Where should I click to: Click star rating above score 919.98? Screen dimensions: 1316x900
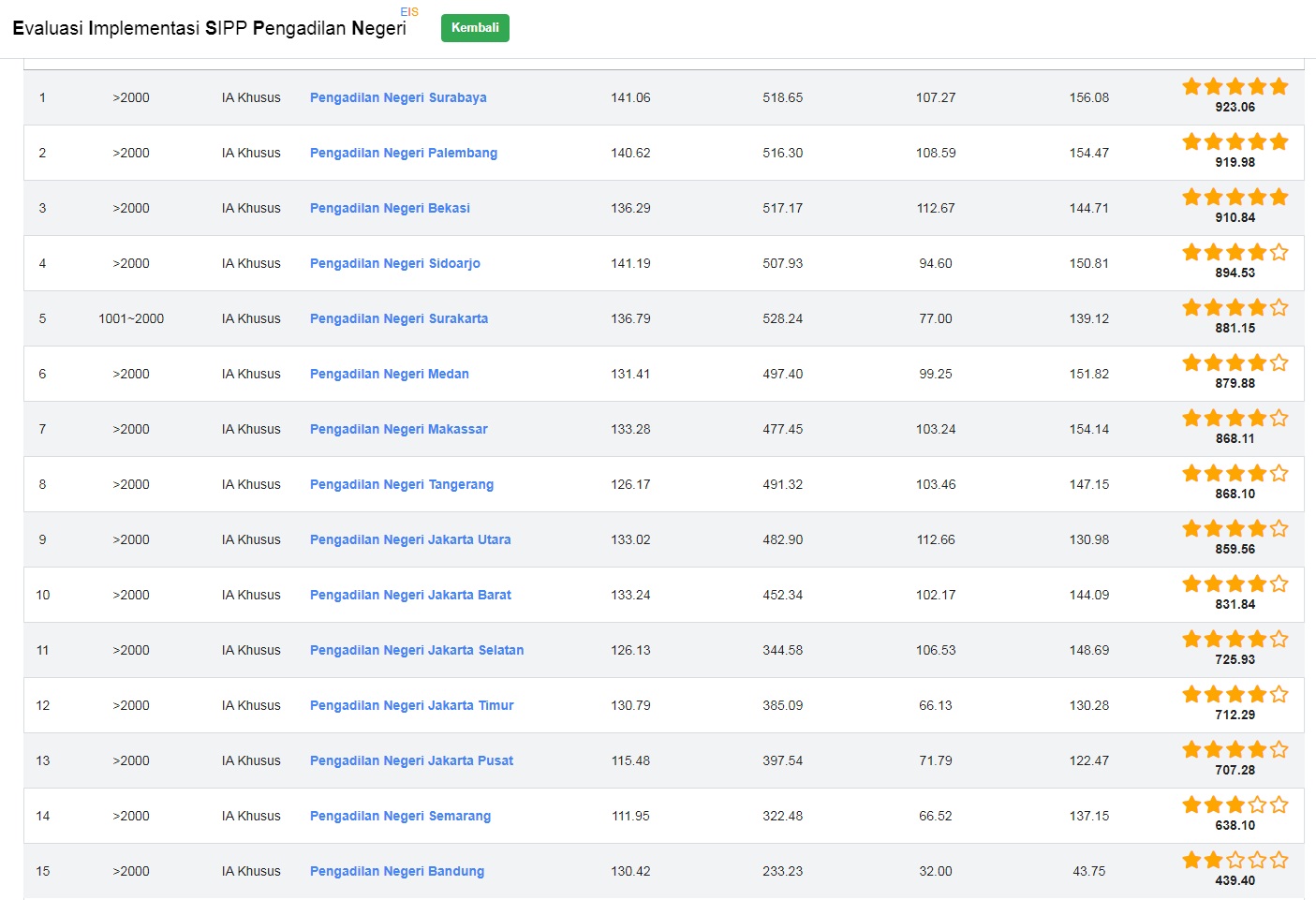[1235, 142]
